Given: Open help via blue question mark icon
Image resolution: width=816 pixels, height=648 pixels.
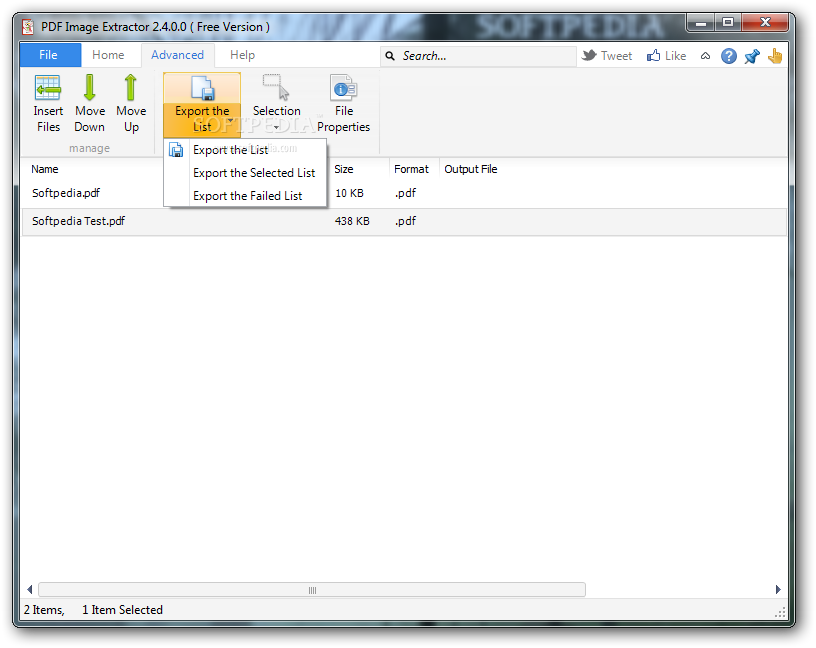Looking at the screenshot, I should (729, 56).
